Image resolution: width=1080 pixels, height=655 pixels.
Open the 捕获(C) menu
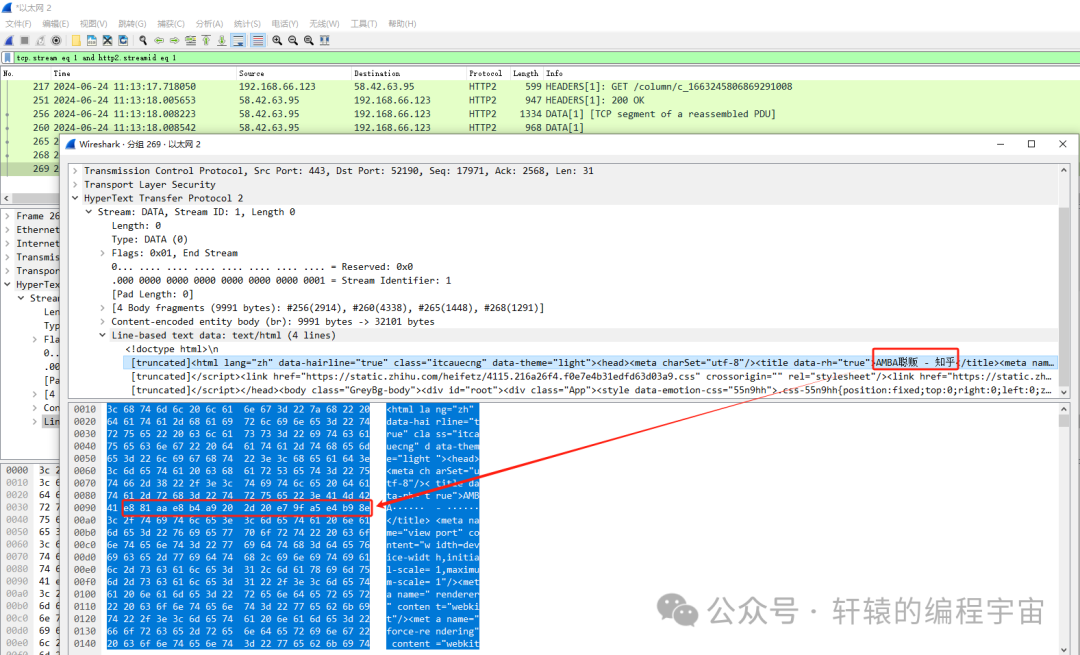171,23
